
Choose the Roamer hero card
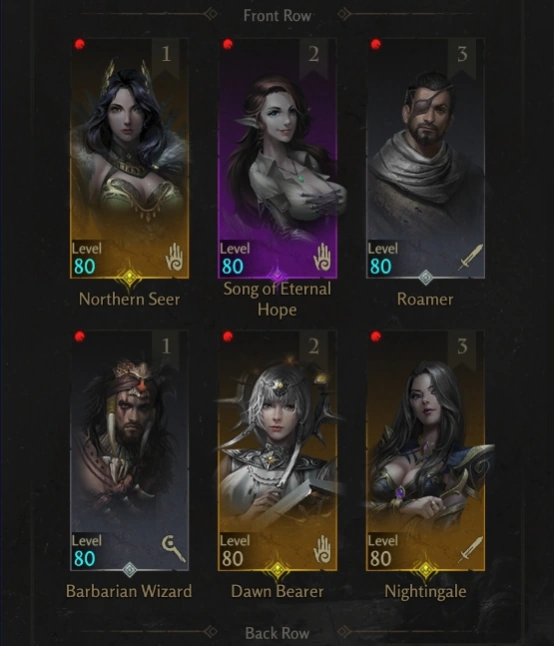click(425, 158)
